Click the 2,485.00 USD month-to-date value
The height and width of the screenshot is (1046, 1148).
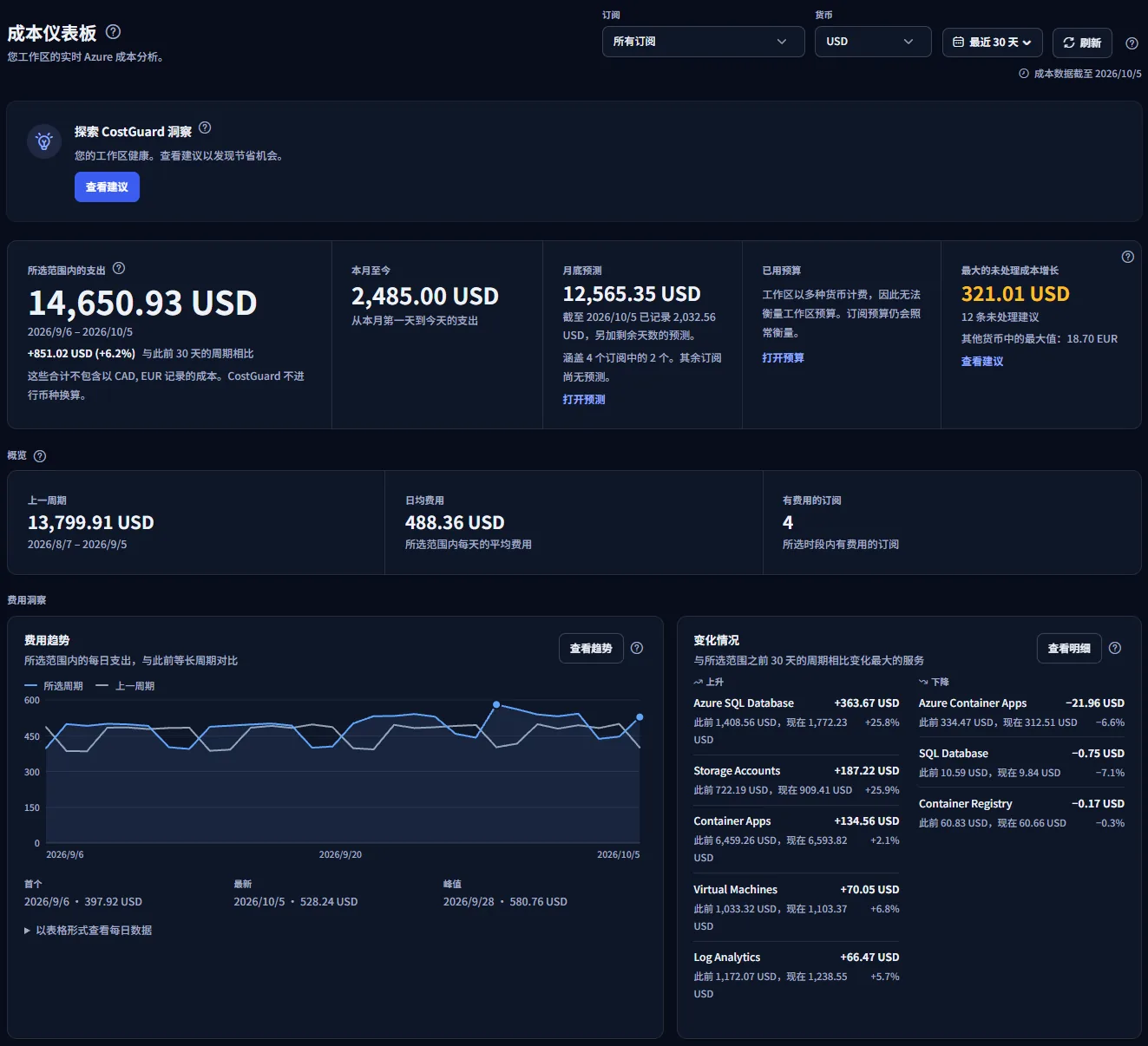tap(425, 297)
